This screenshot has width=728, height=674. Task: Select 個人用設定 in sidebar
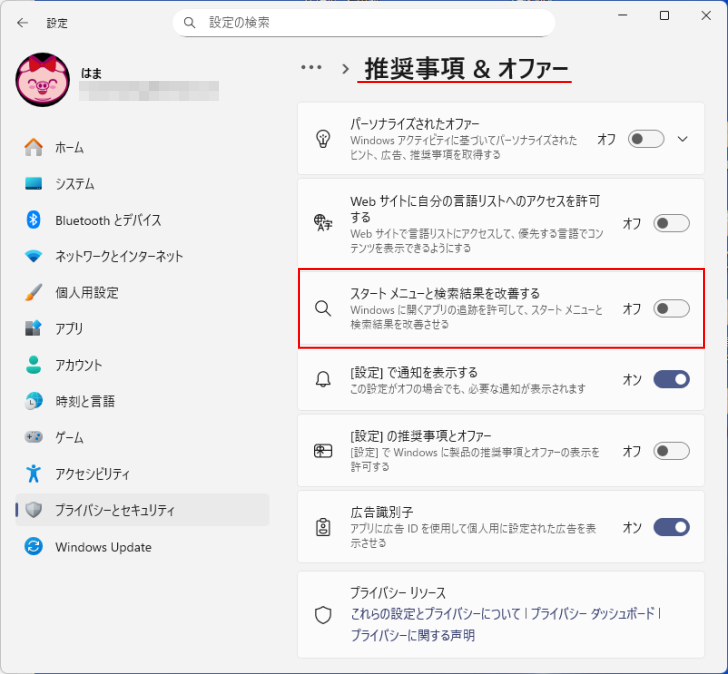(143, 292)
